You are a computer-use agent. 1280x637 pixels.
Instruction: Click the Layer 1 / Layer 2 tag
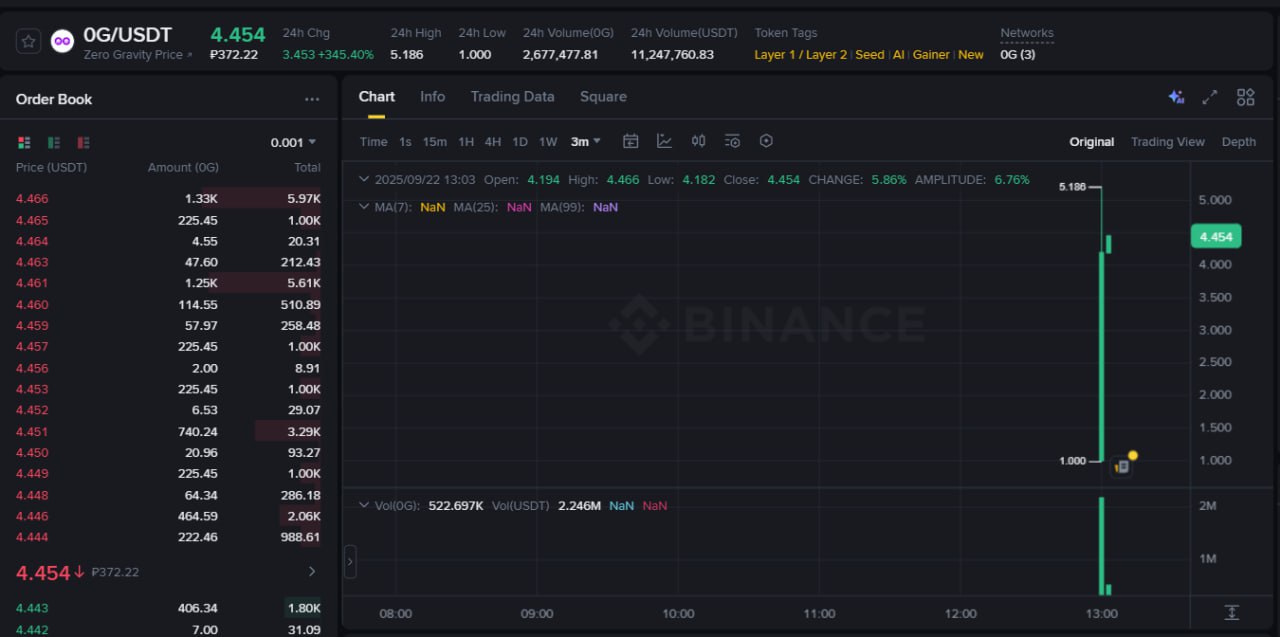(801, 55)
